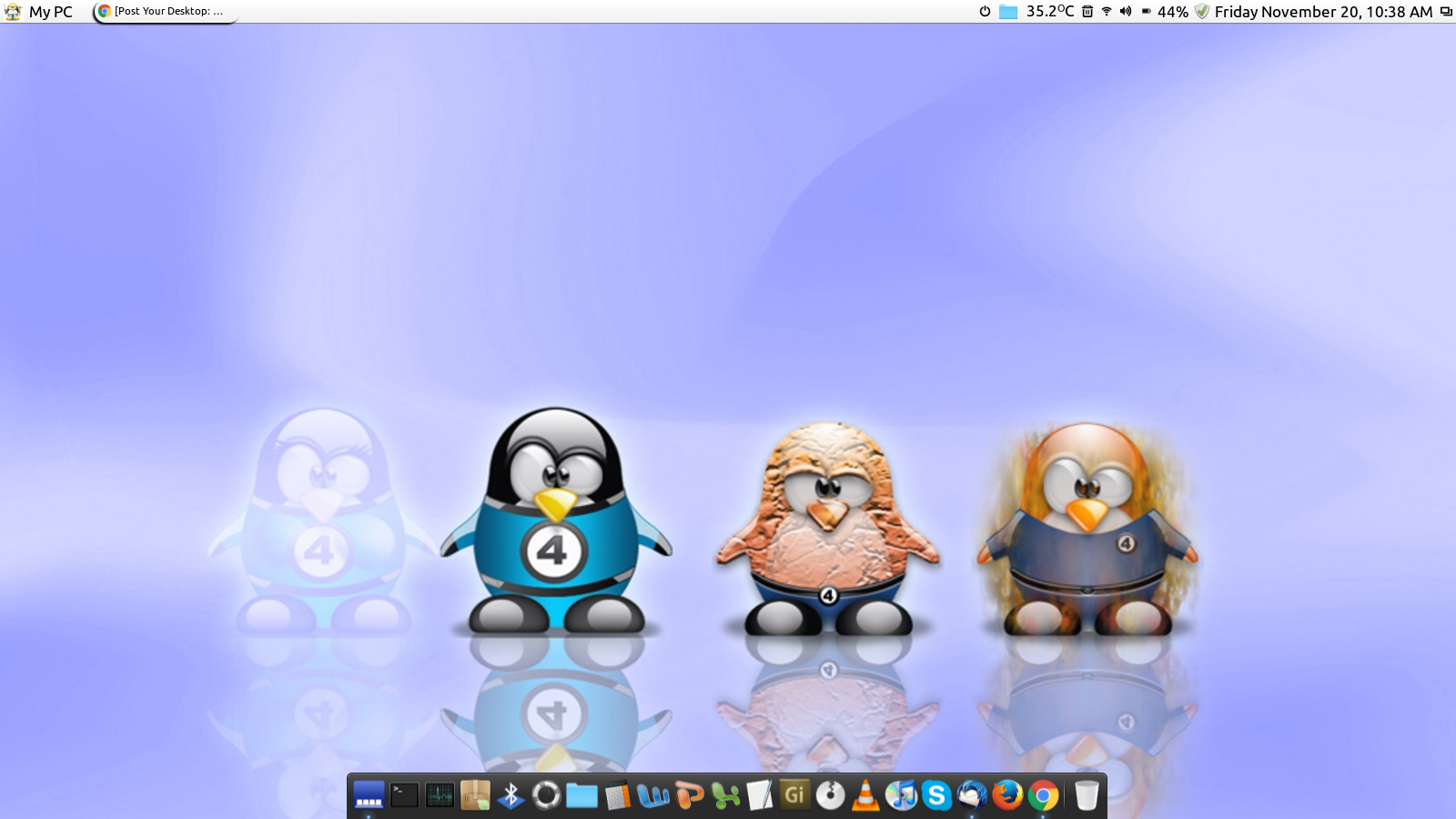This screenshot has width=1456, height=819.
Task: Click the power icon in top panel
Action: pyautogui.click(x=985, y=12)
